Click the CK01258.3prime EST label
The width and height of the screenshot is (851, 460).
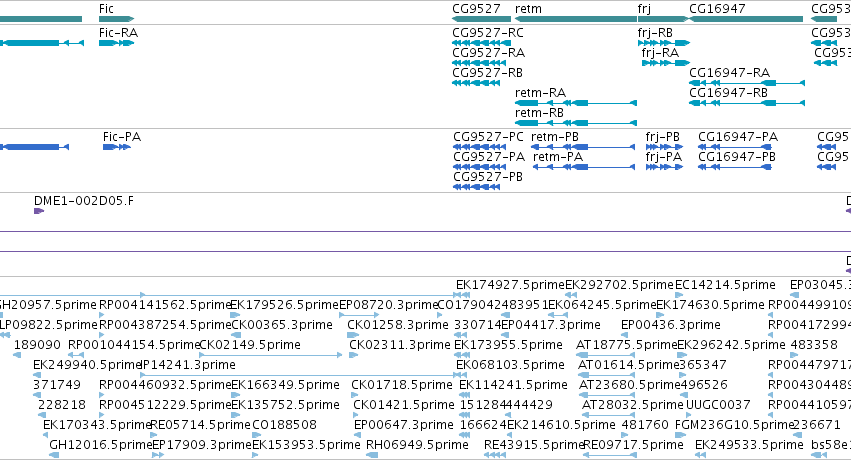pos(398,325)
